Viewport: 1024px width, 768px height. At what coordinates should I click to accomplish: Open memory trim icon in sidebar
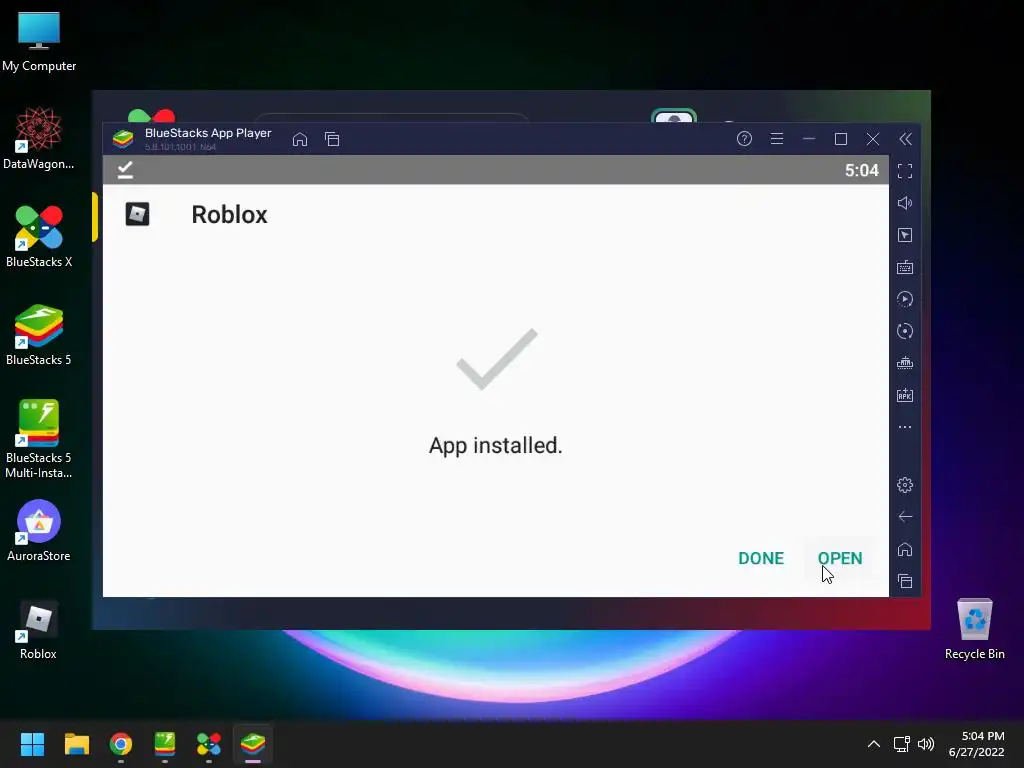tap(905, 363)
